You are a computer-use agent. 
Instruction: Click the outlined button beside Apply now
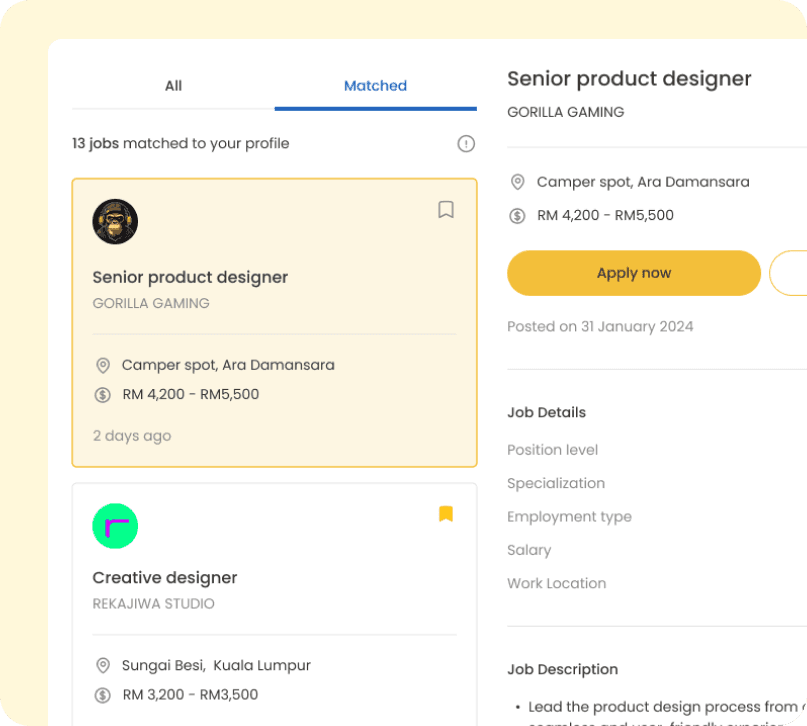789,273
